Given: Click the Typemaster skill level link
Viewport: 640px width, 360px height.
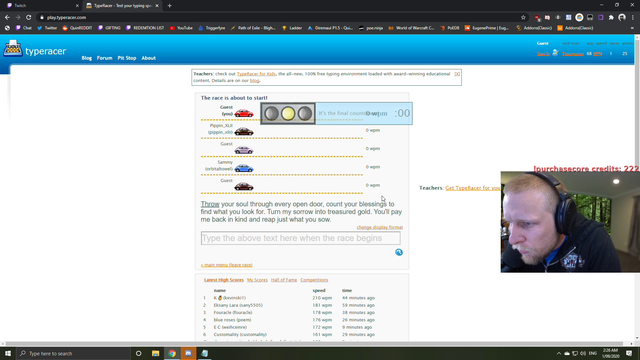Looking at the screenshot, I should click(573, 54).
